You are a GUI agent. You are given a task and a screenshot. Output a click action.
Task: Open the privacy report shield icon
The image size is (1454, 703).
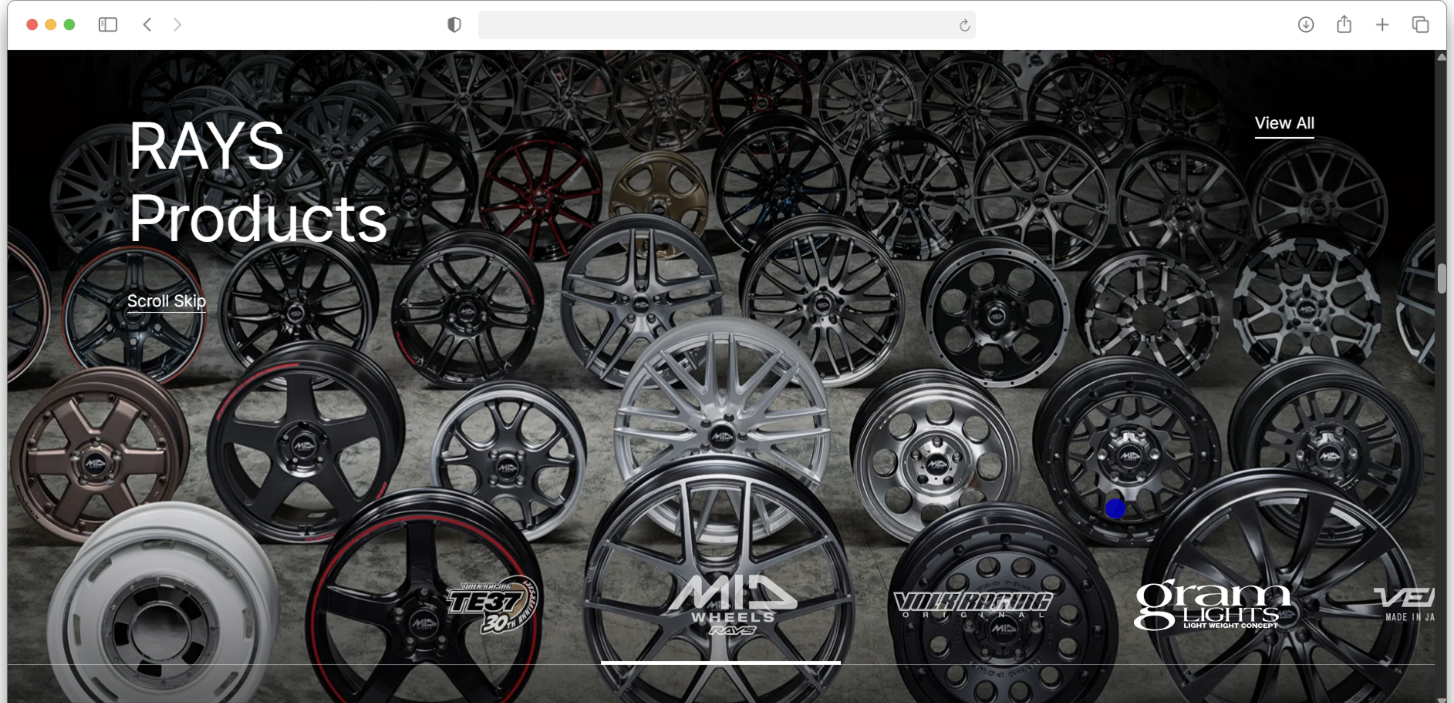point(454,25)
